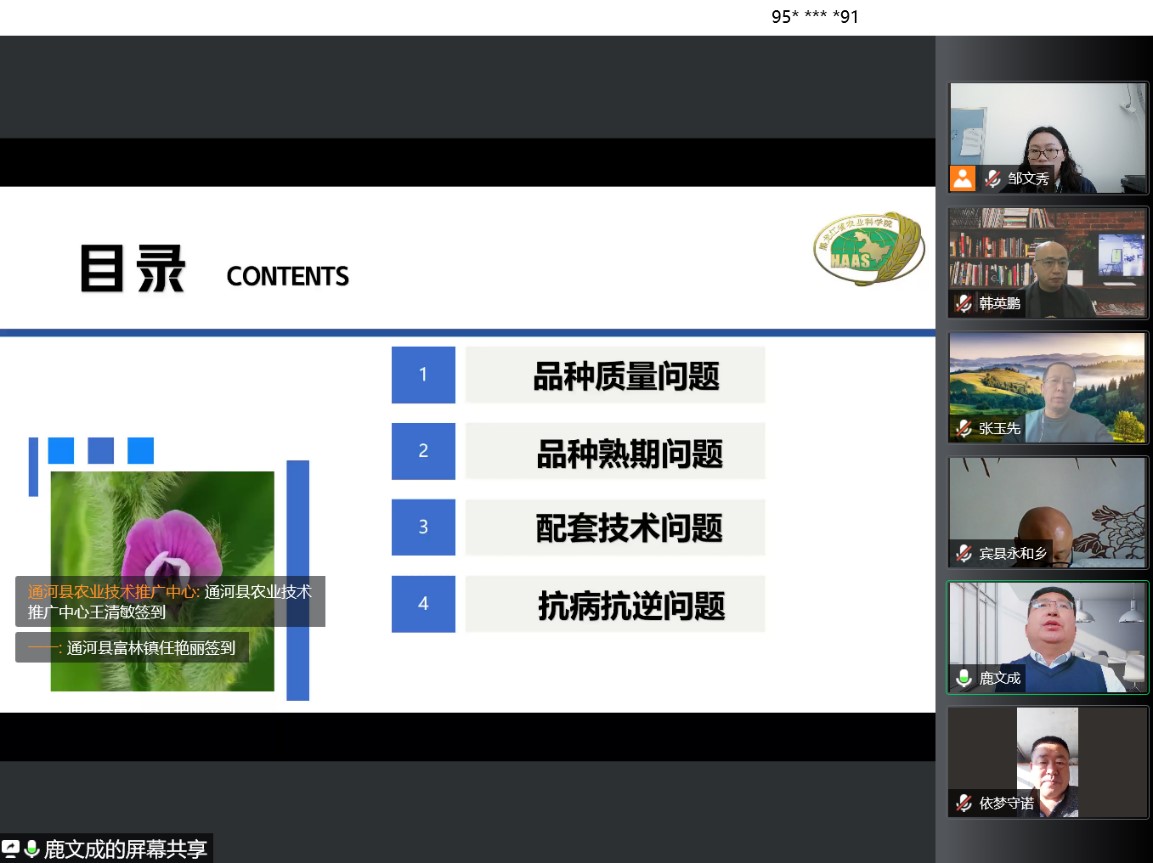The image size is (1153, 863).
Task: Click the slide item 品种质量问题
Action: click(x=626, y=376)
